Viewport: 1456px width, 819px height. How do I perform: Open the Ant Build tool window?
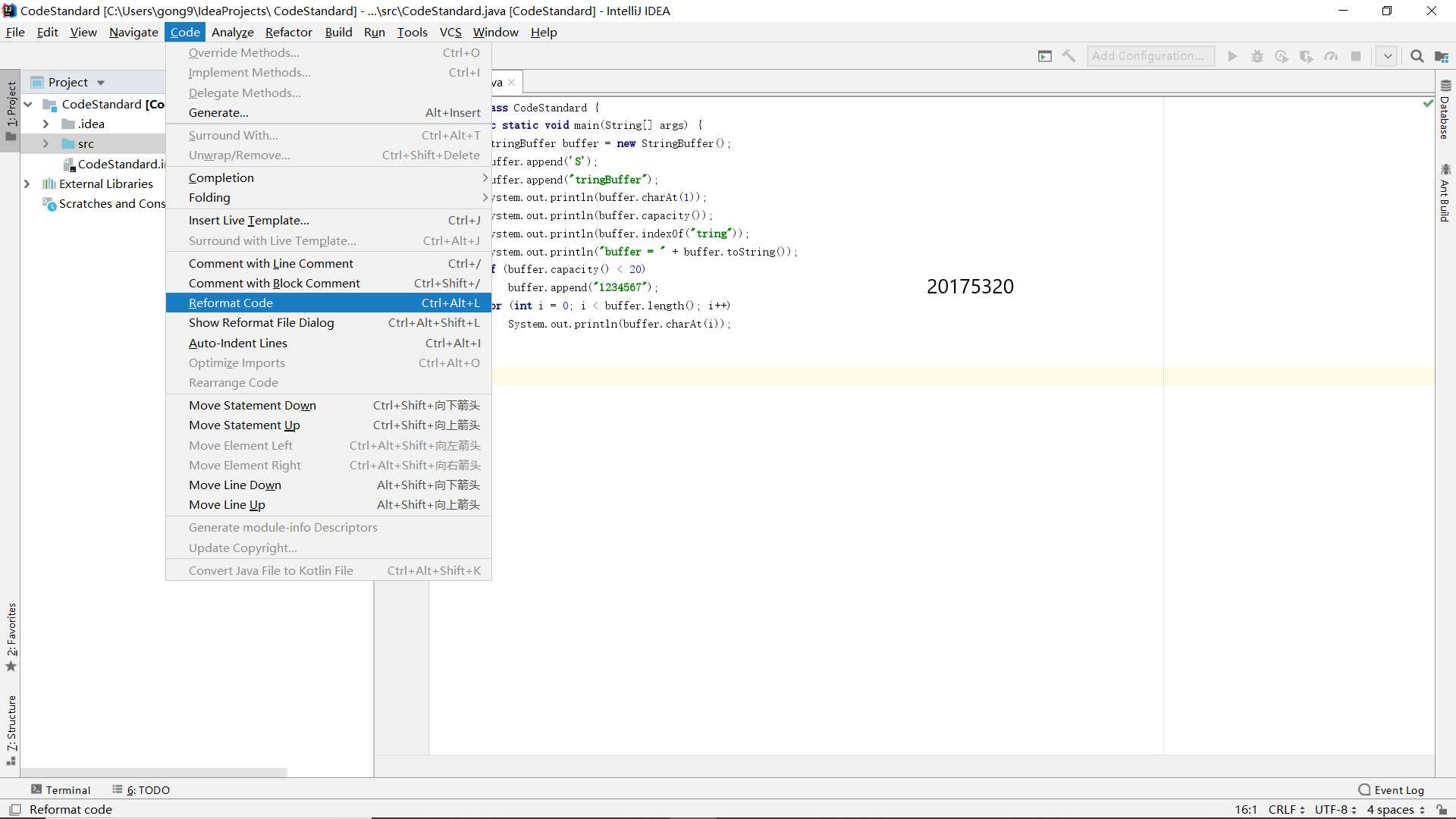(x=1445, y=193)
